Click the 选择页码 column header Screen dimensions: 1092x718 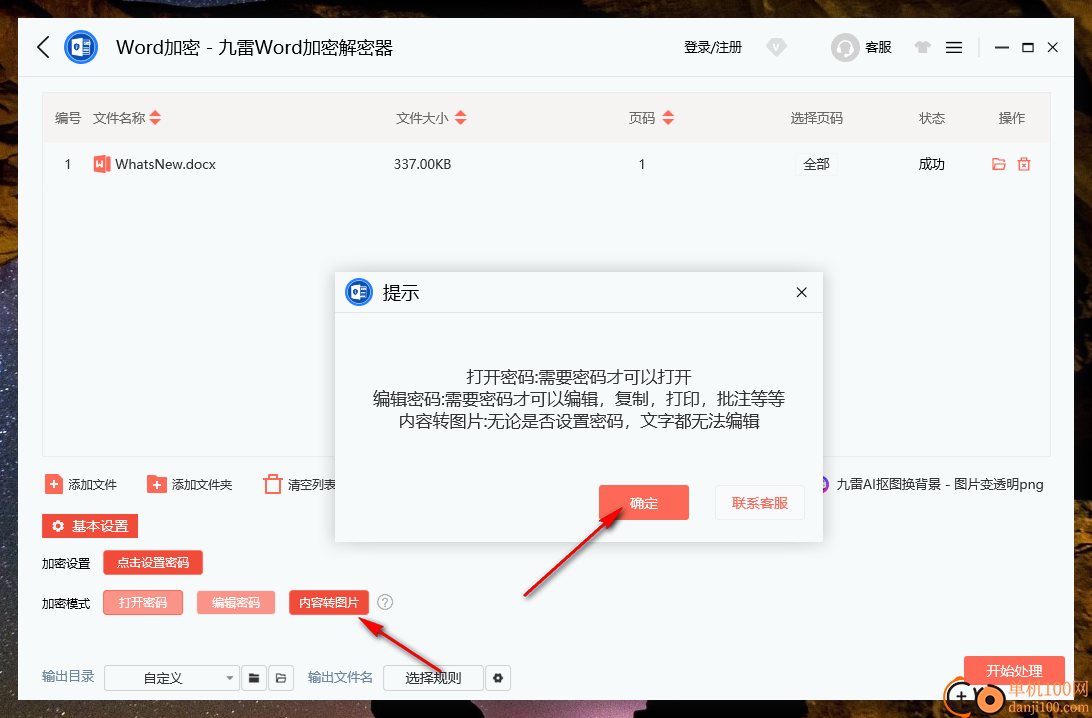tap(816, 118)
